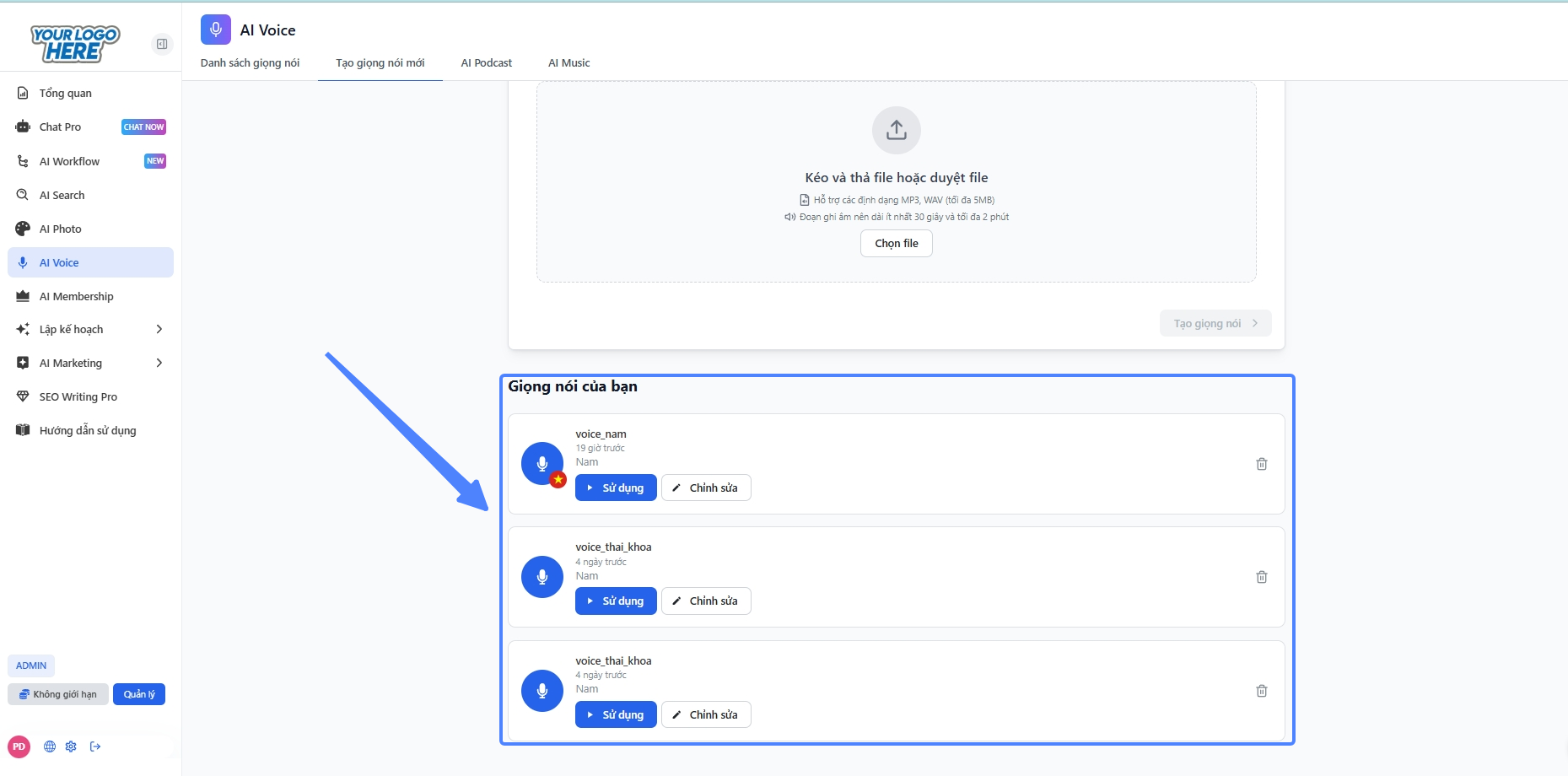Screen dimensions: 1568x776
Task: Expand the Lập kế hoạch submenu
Action: pyautogui.click(x=159, y=330)
